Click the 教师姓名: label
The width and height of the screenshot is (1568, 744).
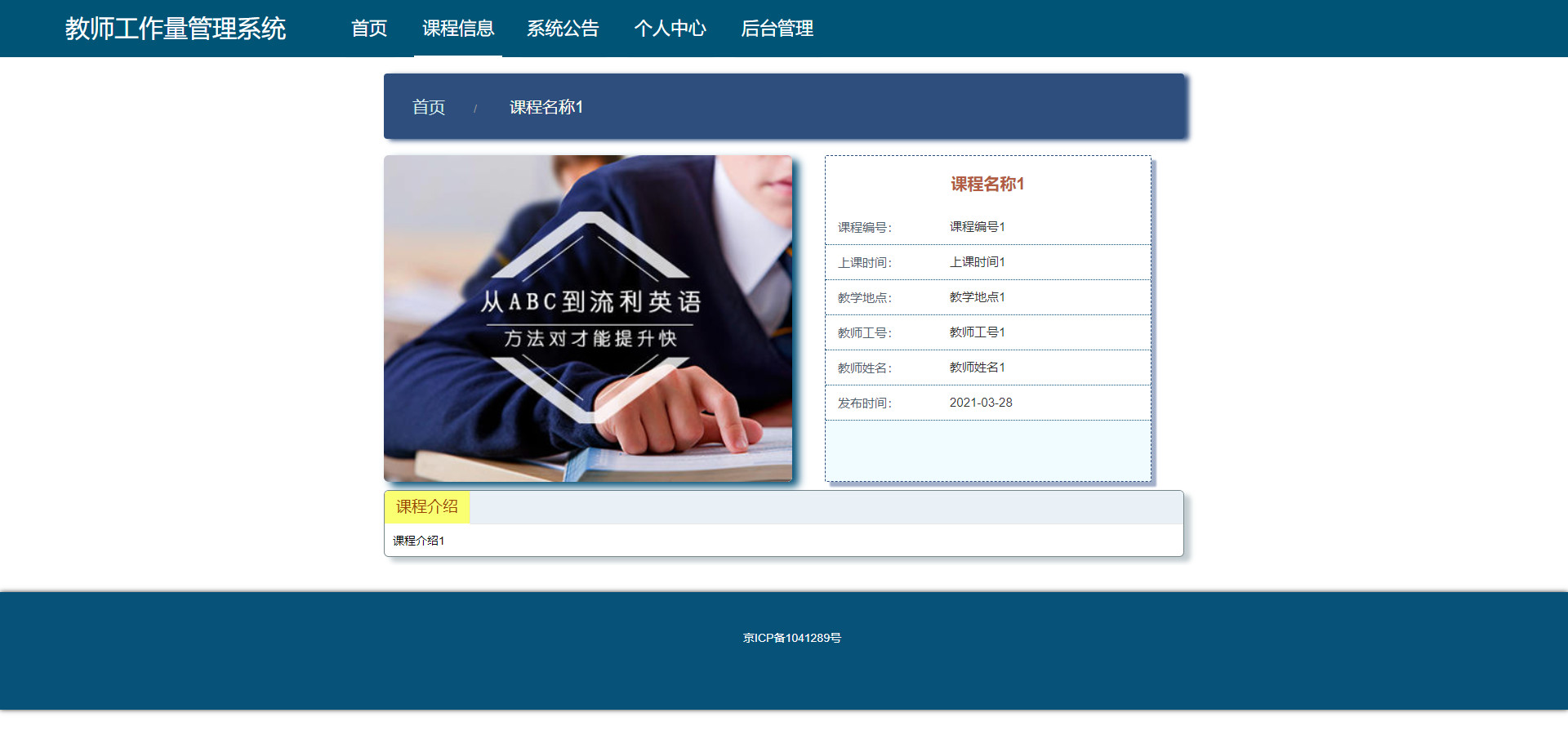(865, 368)
